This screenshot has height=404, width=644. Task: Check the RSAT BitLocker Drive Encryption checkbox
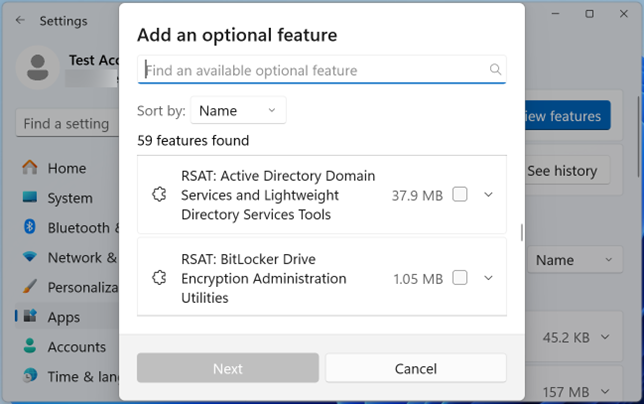(x=460, y=278)
